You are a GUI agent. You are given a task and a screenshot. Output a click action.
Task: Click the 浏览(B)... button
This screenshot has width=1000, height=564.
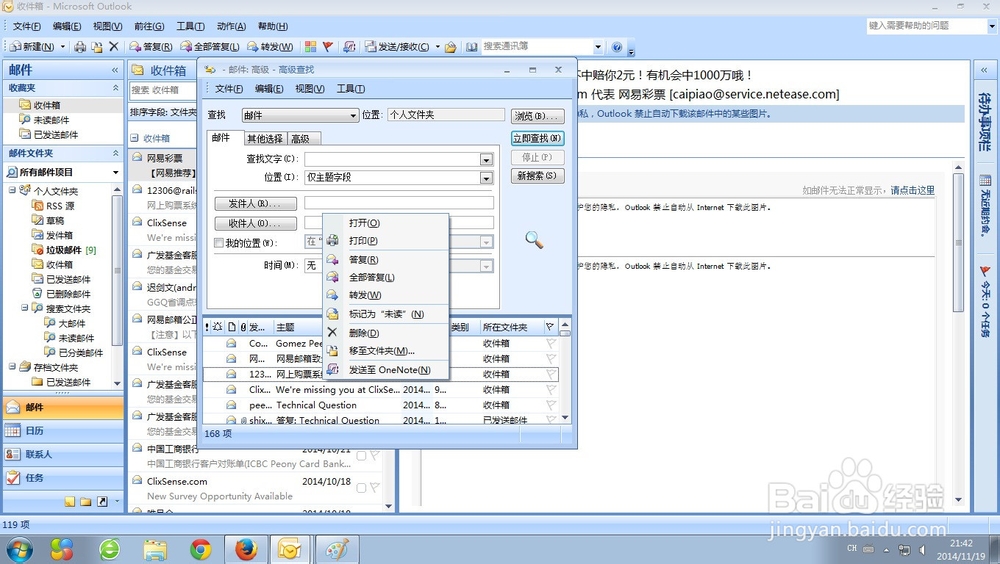coord(537,115)
